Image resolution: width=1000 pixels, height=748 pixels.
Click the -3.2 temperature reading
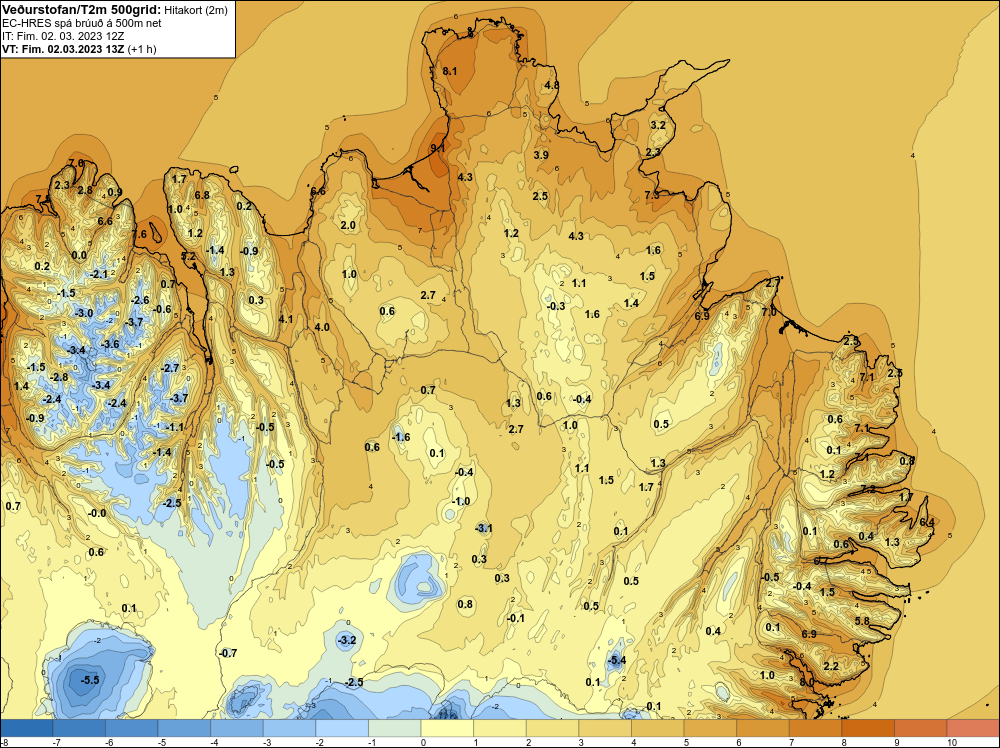346,640
